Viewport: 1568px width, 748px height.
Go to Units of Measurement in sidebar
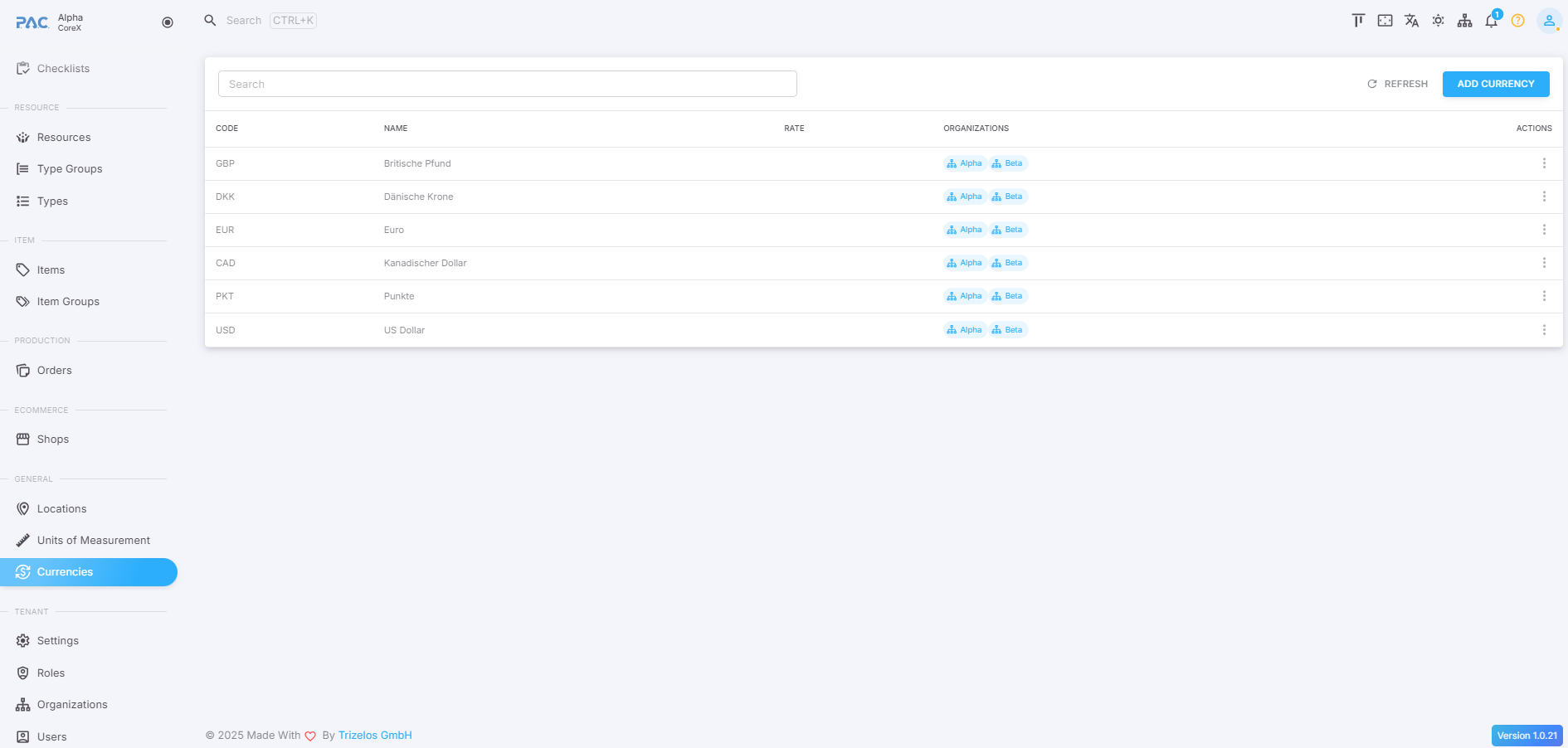point(93,541)
